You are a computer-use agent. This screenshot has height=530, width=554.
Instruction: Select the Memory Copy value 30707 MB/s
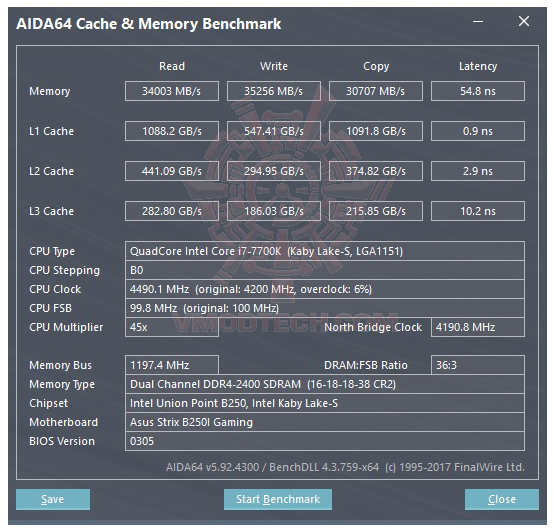pyautogui.click(x=376, y=91)
